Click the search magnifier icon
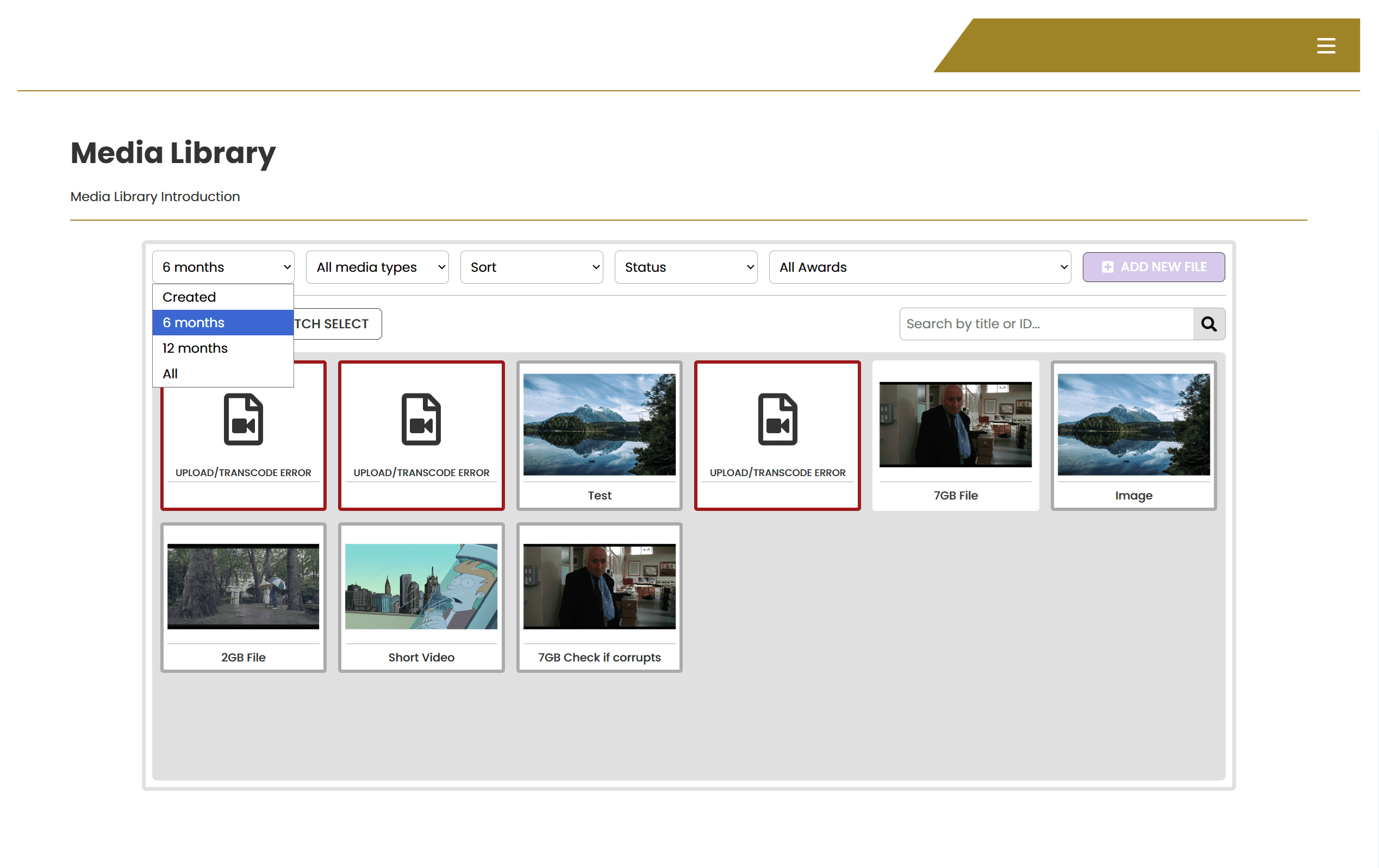 tap(1208, 324)
